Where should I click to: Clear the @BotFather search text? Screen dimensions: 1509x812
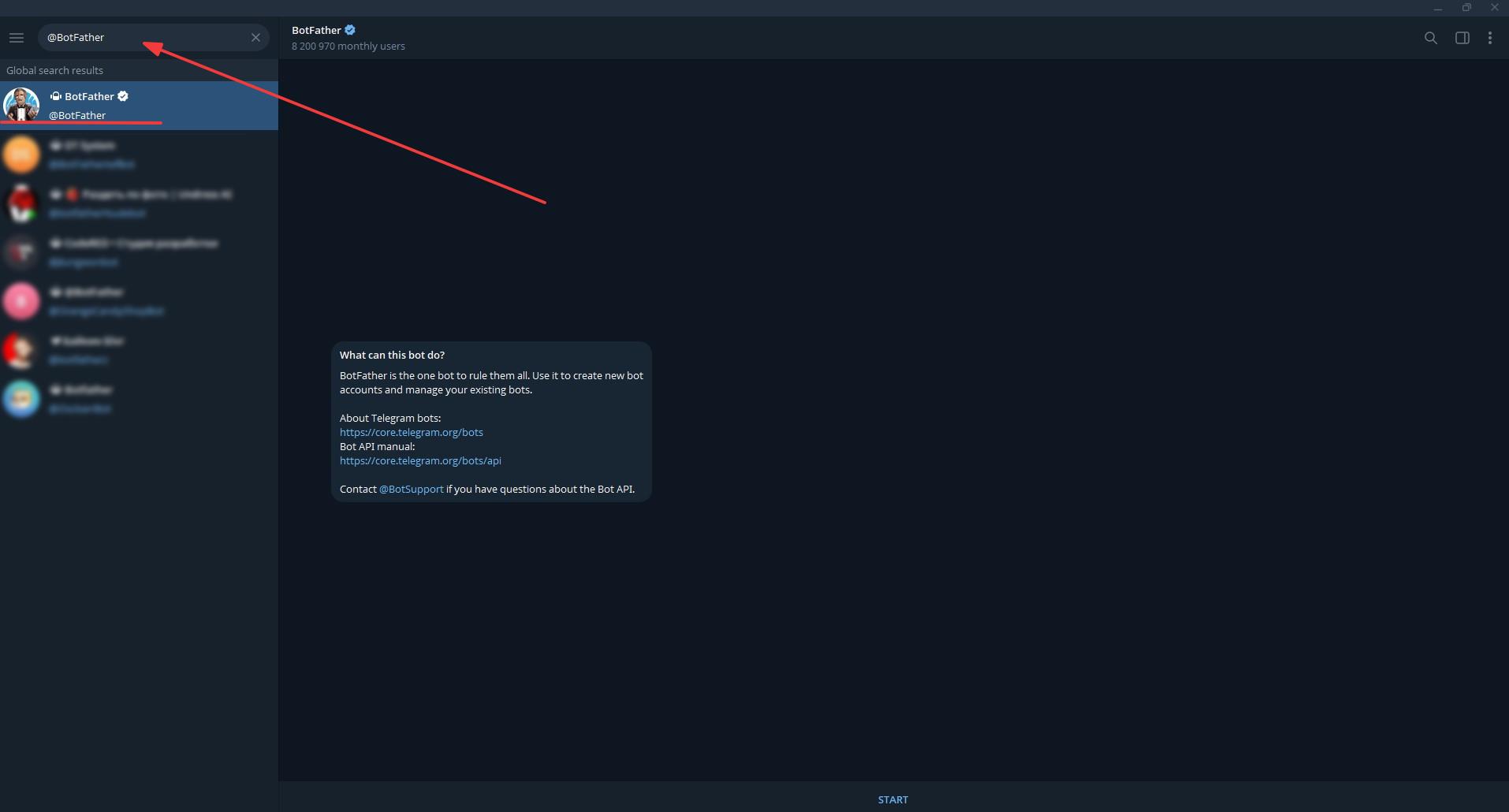click(x=255, y=38)
